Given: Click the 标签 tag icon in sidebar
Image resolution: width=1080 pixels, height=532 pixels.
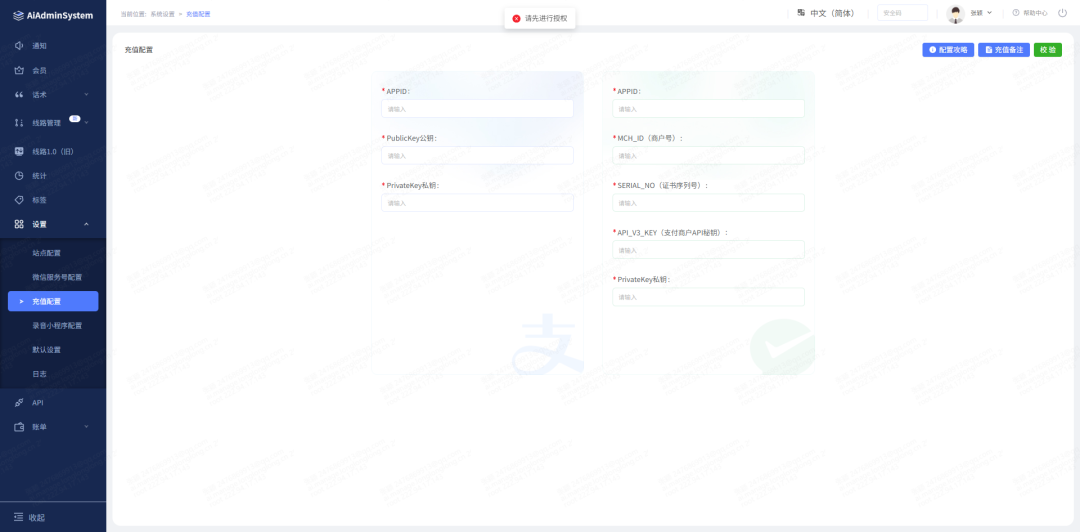Looking at the screenshot, I should (x=19, y=199).
